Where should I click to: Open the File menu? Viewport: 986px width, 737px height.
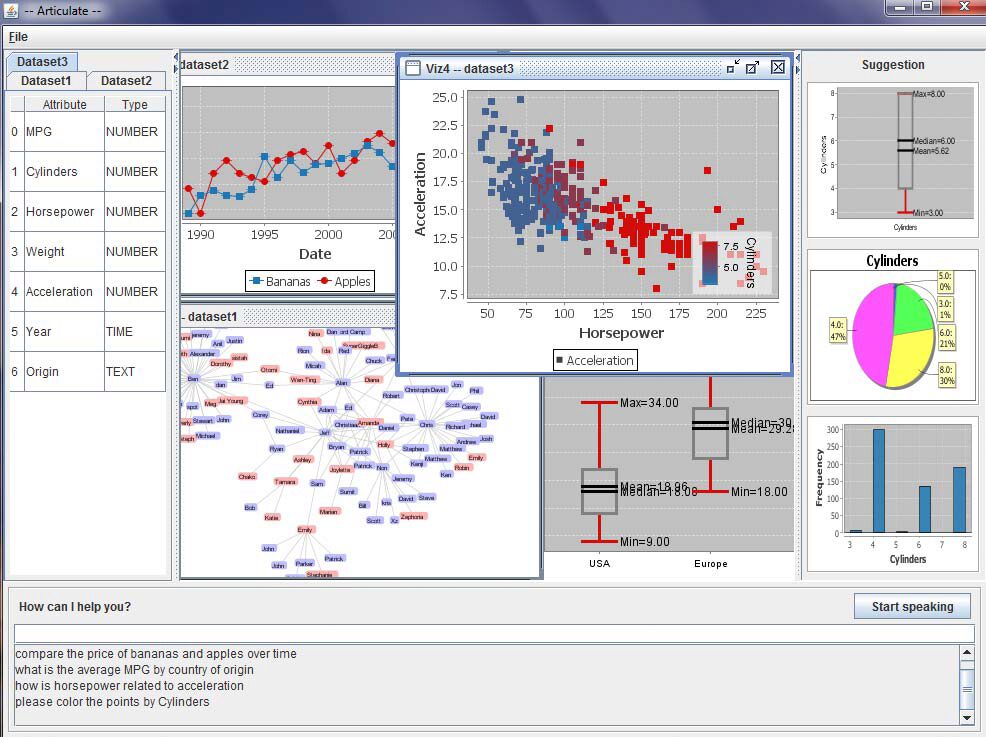pos(18,36)
